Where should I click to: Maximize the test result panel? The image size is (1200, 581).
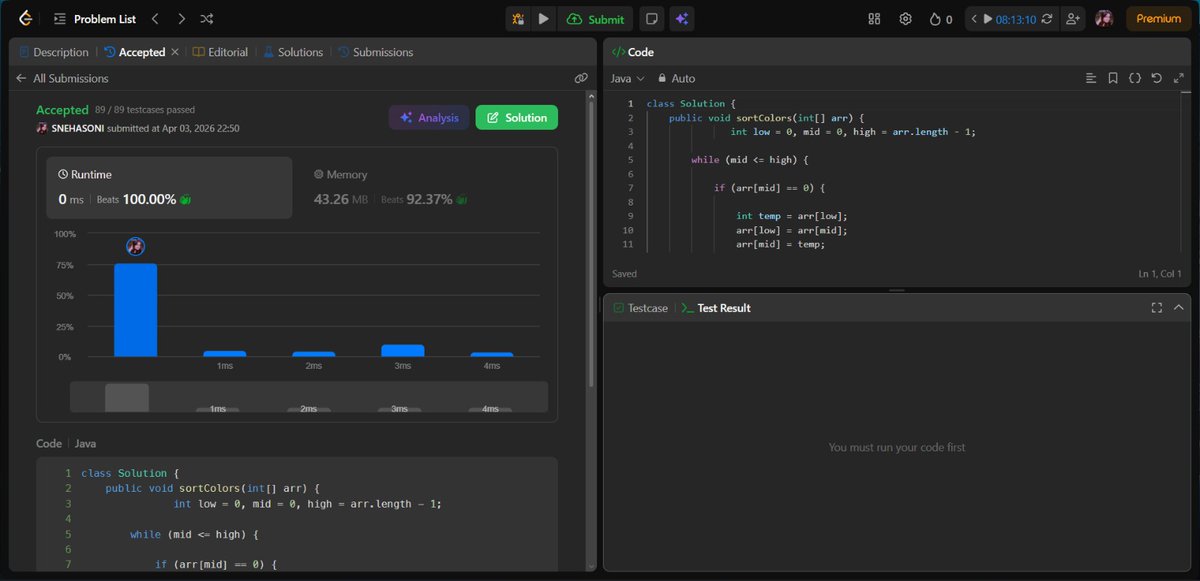click(x=1157, y=308)
